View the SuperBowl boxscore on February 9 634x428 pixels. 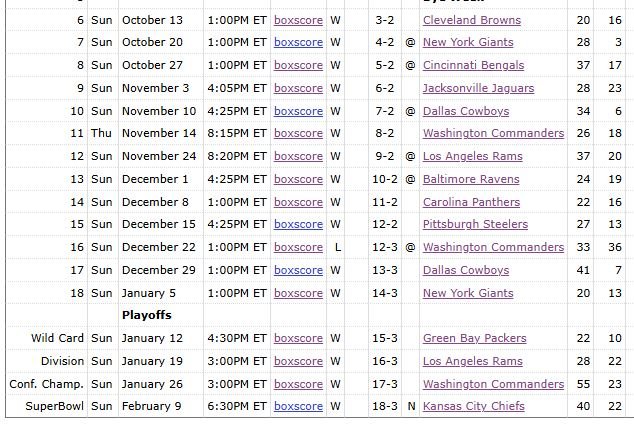click(298, 407)
